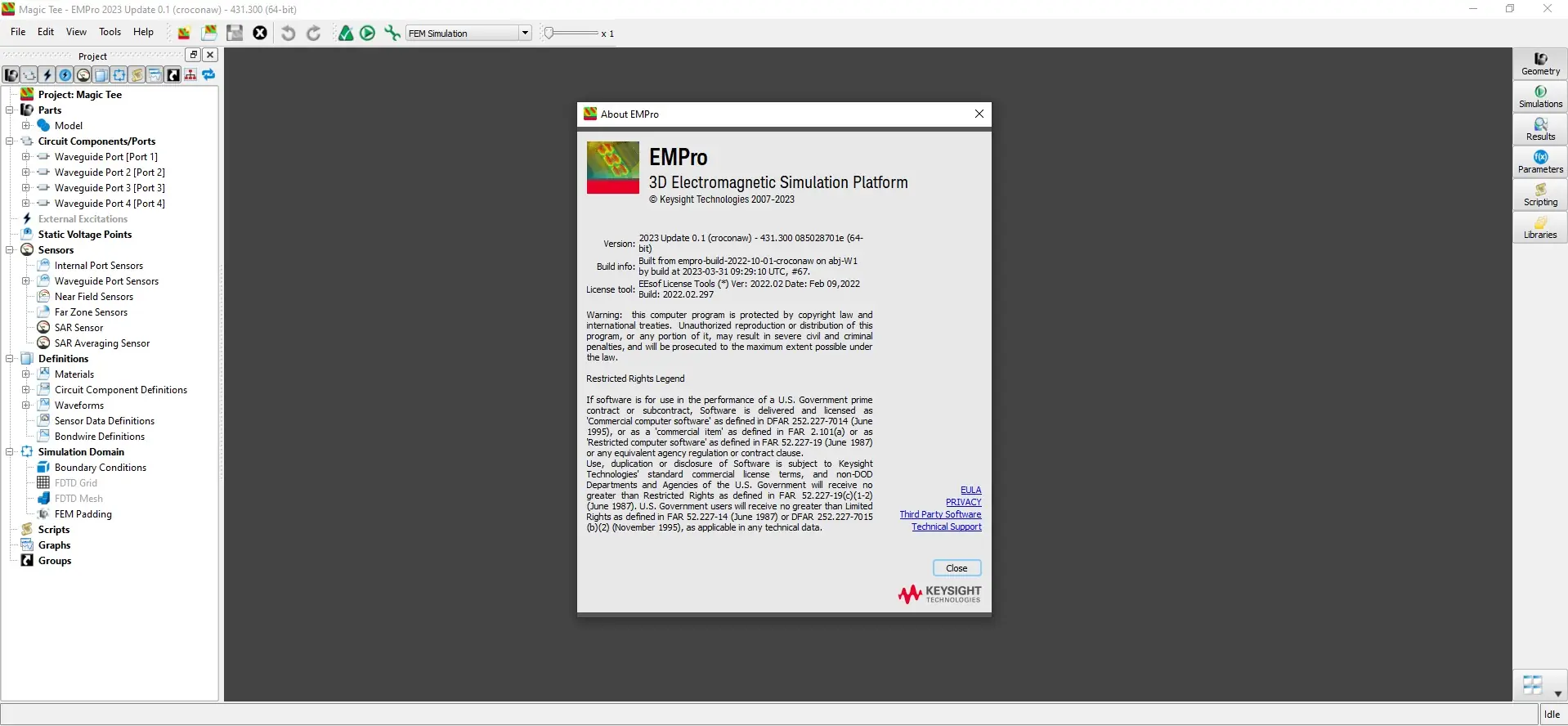The height and width of the screenshot is (726, 1568).
Task: Close About EMPro dialog with X
Action: (x=979, y=114)
